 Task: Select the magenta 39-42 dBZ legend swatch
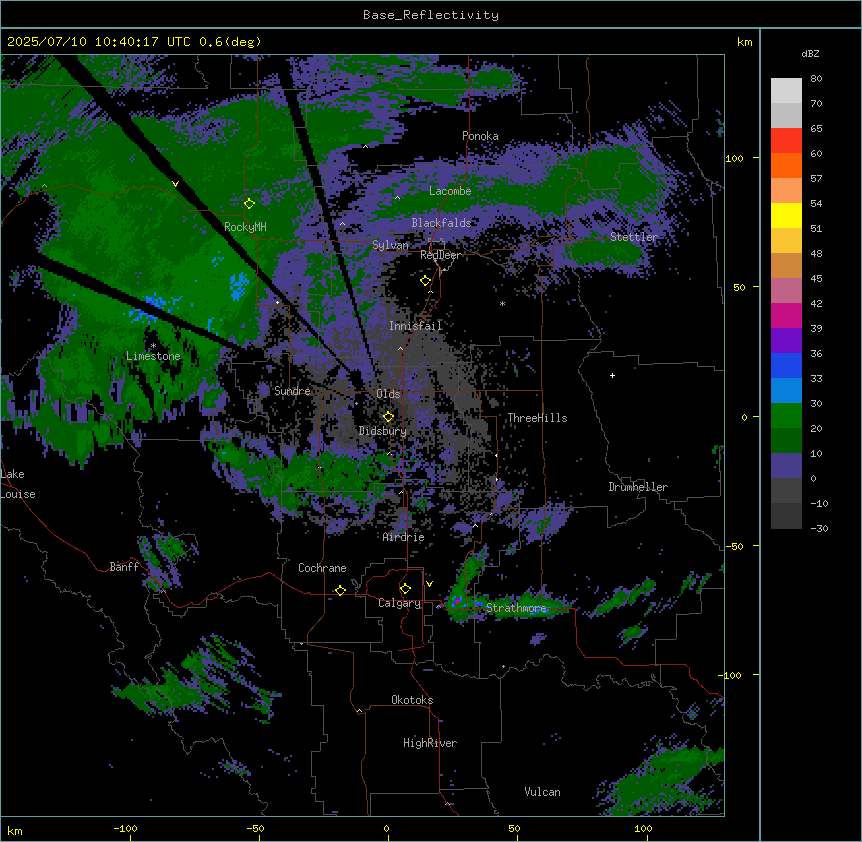786,315
